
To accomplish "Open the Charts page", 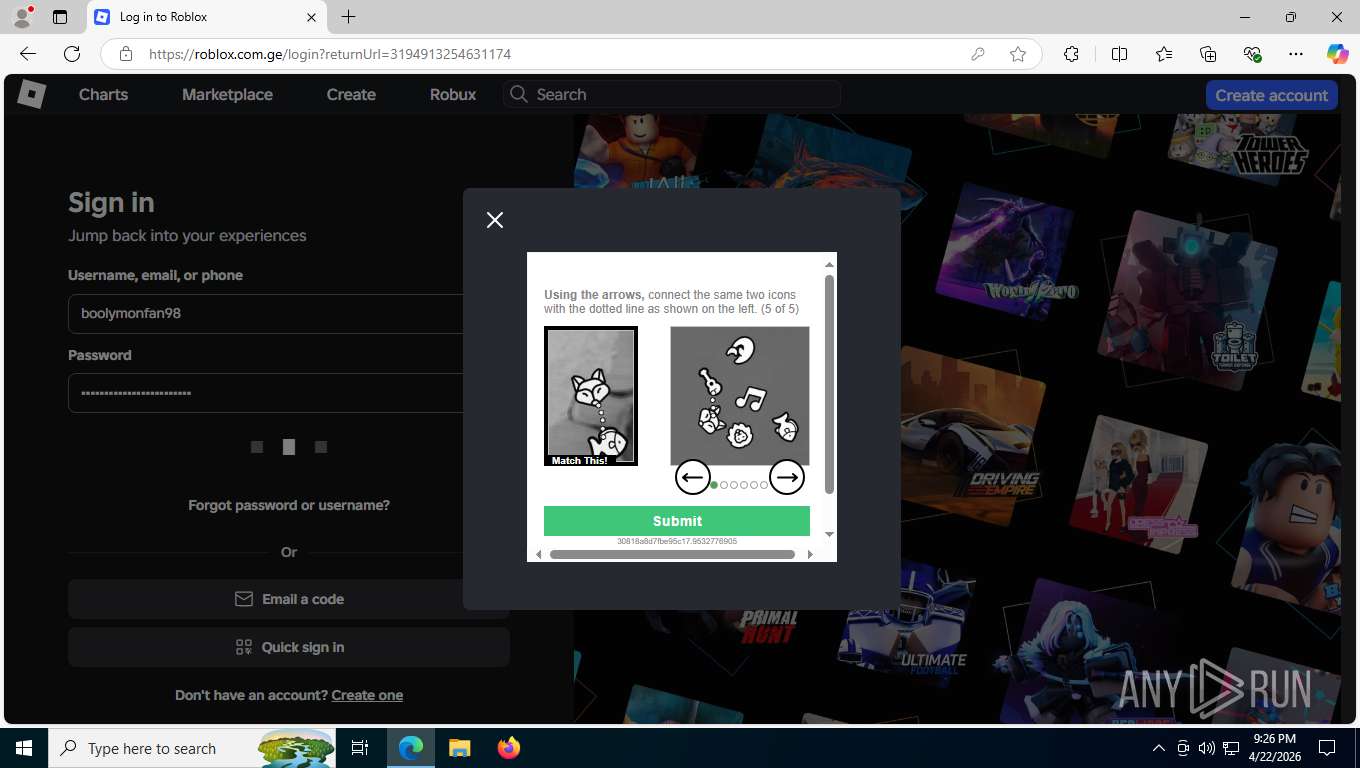I will tap(104, 94).
